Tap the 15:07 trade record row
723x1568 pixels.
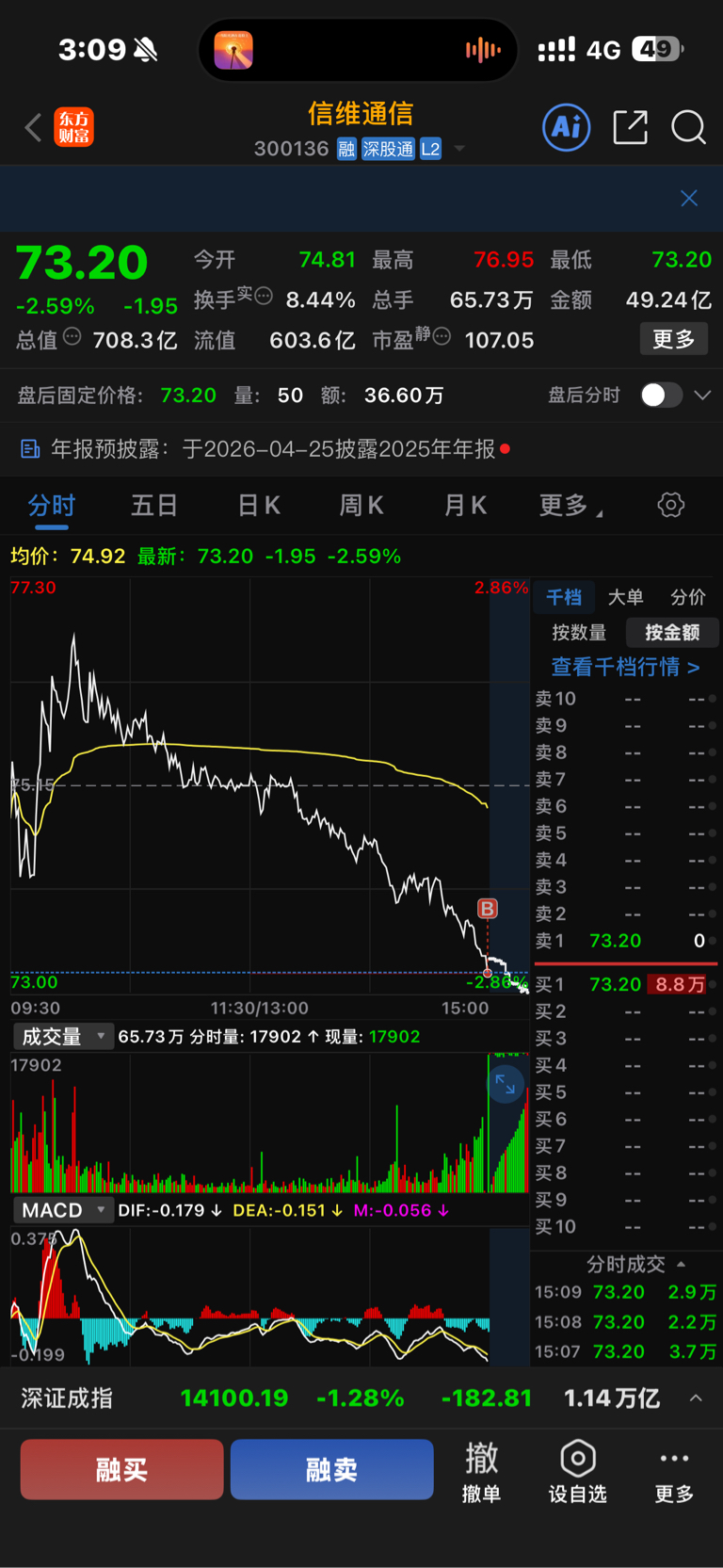(625, 1351)
